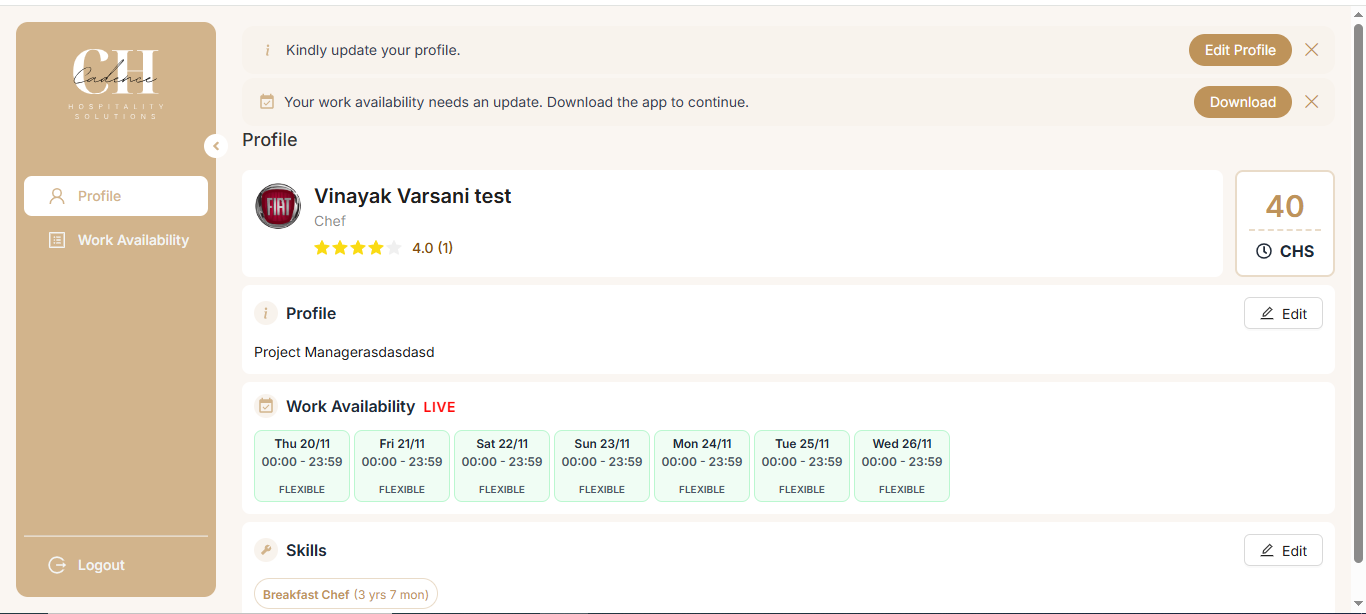Click the star rating under Chef
The image size is (1366, 614).
point(358,248)
